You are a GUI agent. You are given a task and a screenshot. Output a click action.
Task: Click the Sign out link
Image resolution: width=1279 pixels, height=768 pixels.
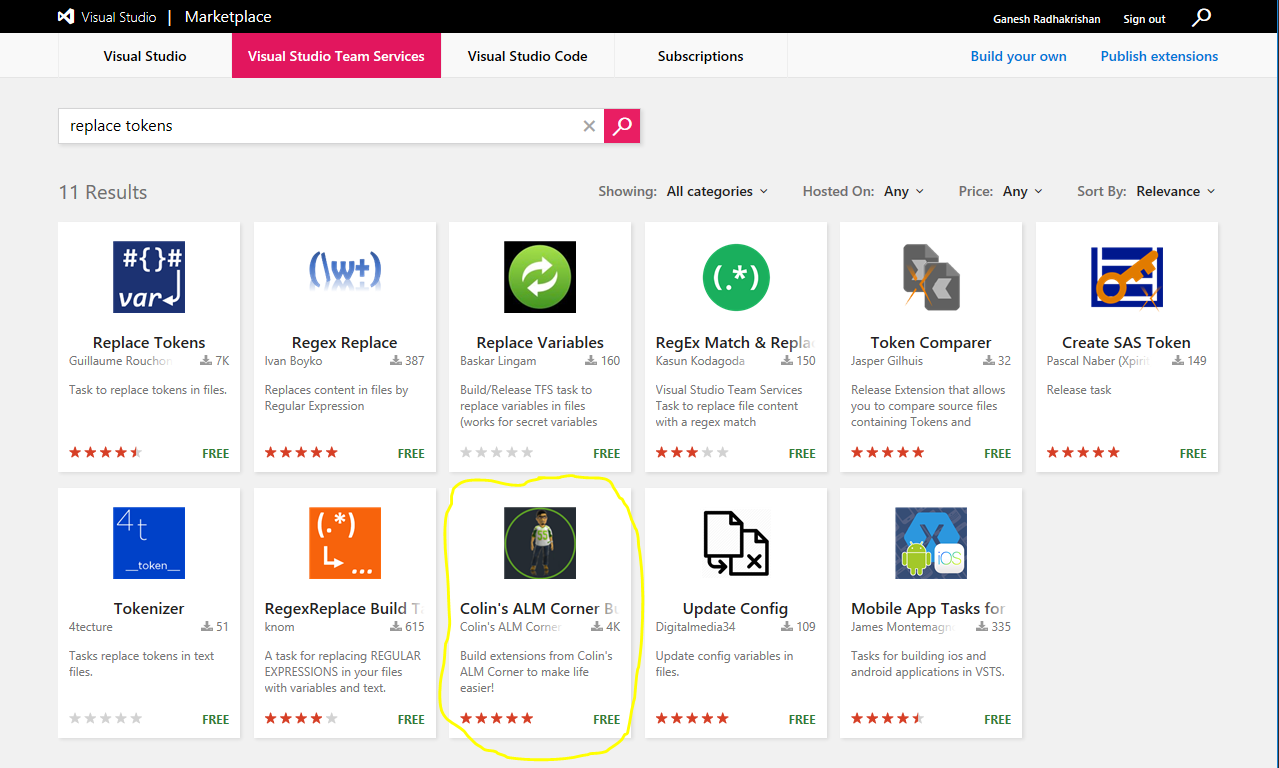(1144, 19)
